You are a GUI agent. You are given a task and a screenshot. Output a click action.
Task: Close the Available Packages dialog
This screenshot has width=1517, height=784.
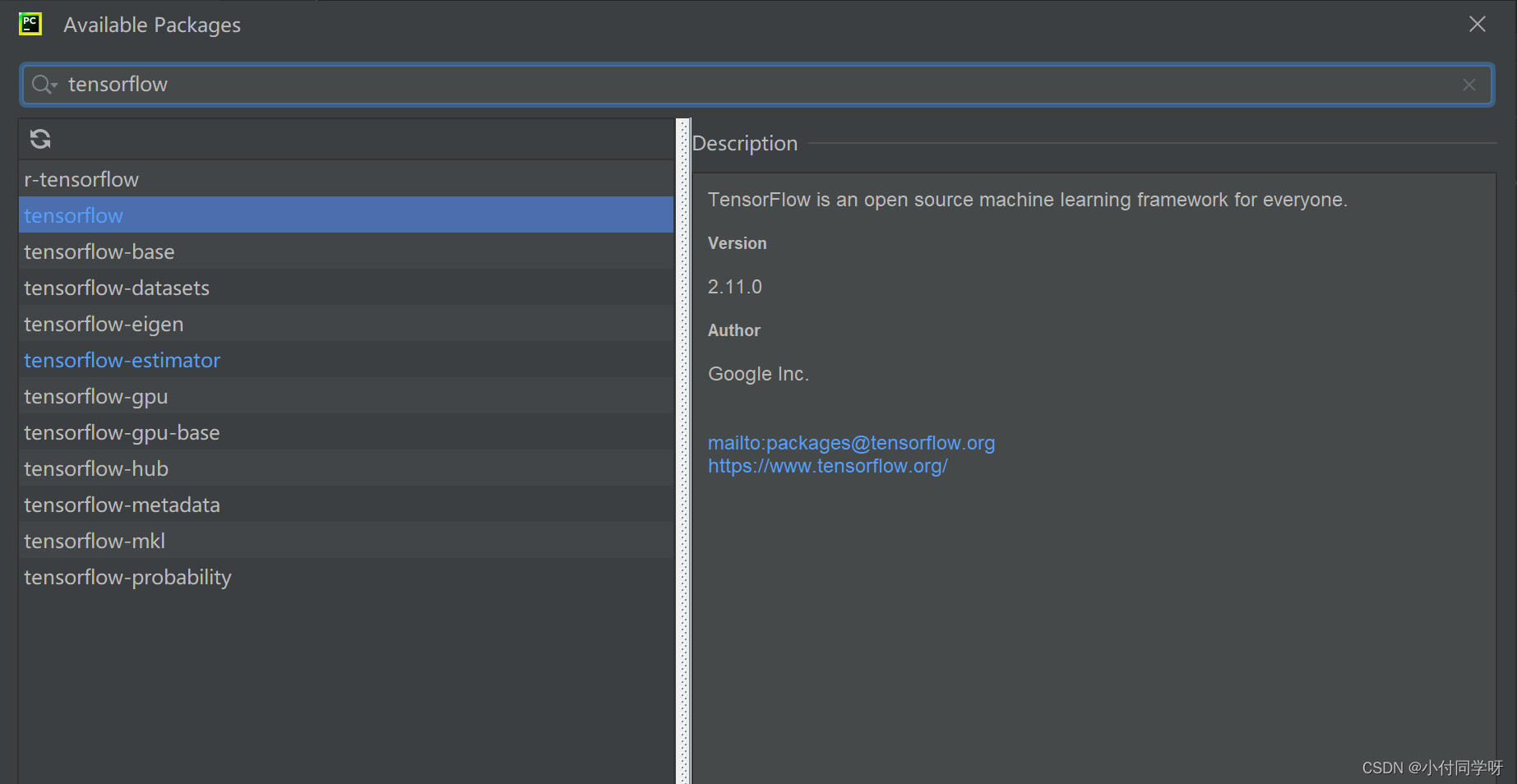[x=1477, y=25]
